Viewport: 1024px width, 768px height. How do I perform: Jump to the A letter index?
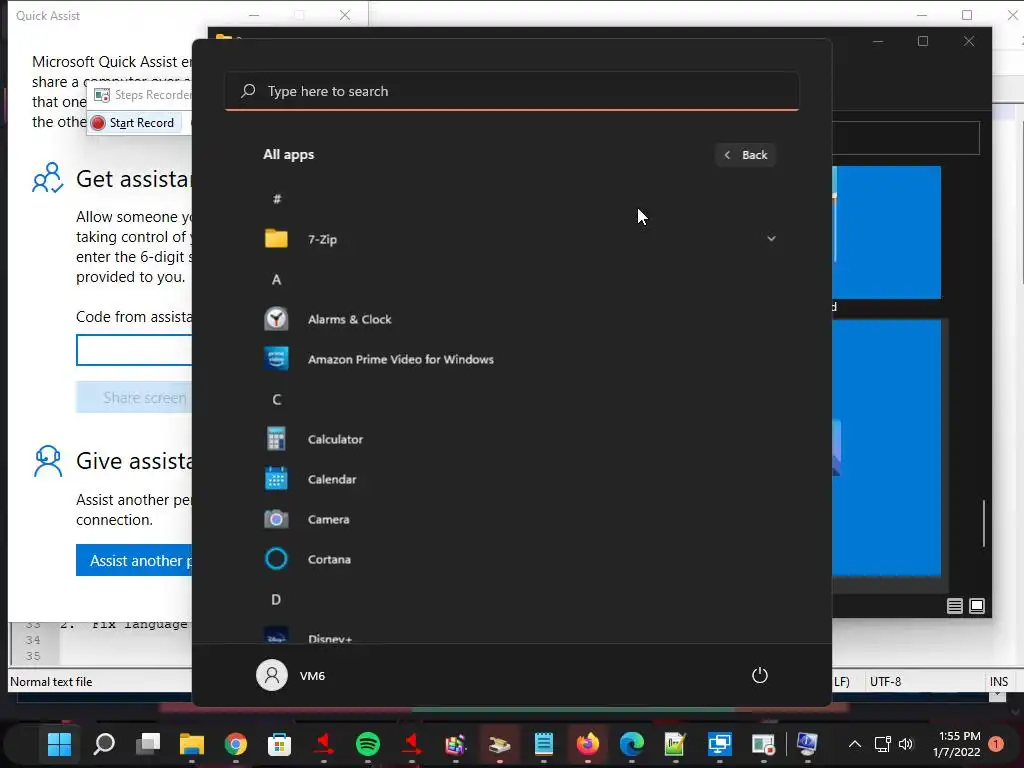coord(277,280)
